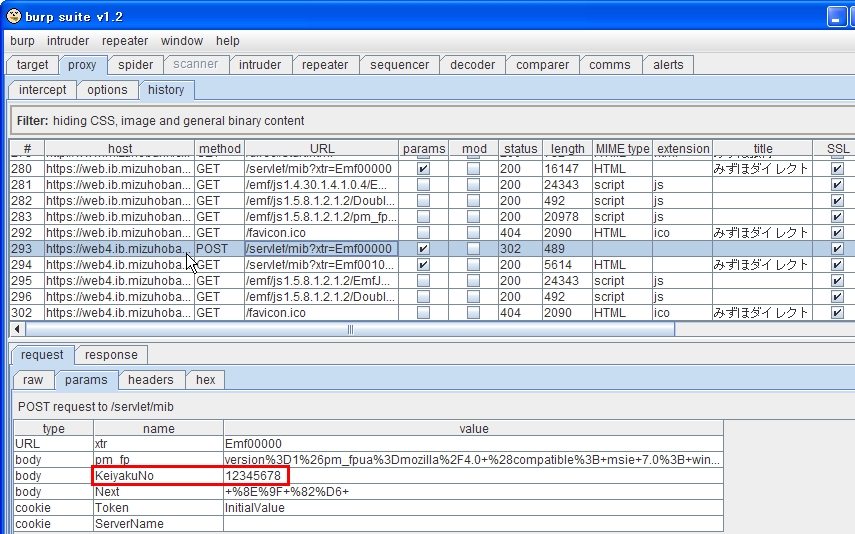Open the proxy options sub-tab
This screenshot has width=855, height=534.
[107, 90]
